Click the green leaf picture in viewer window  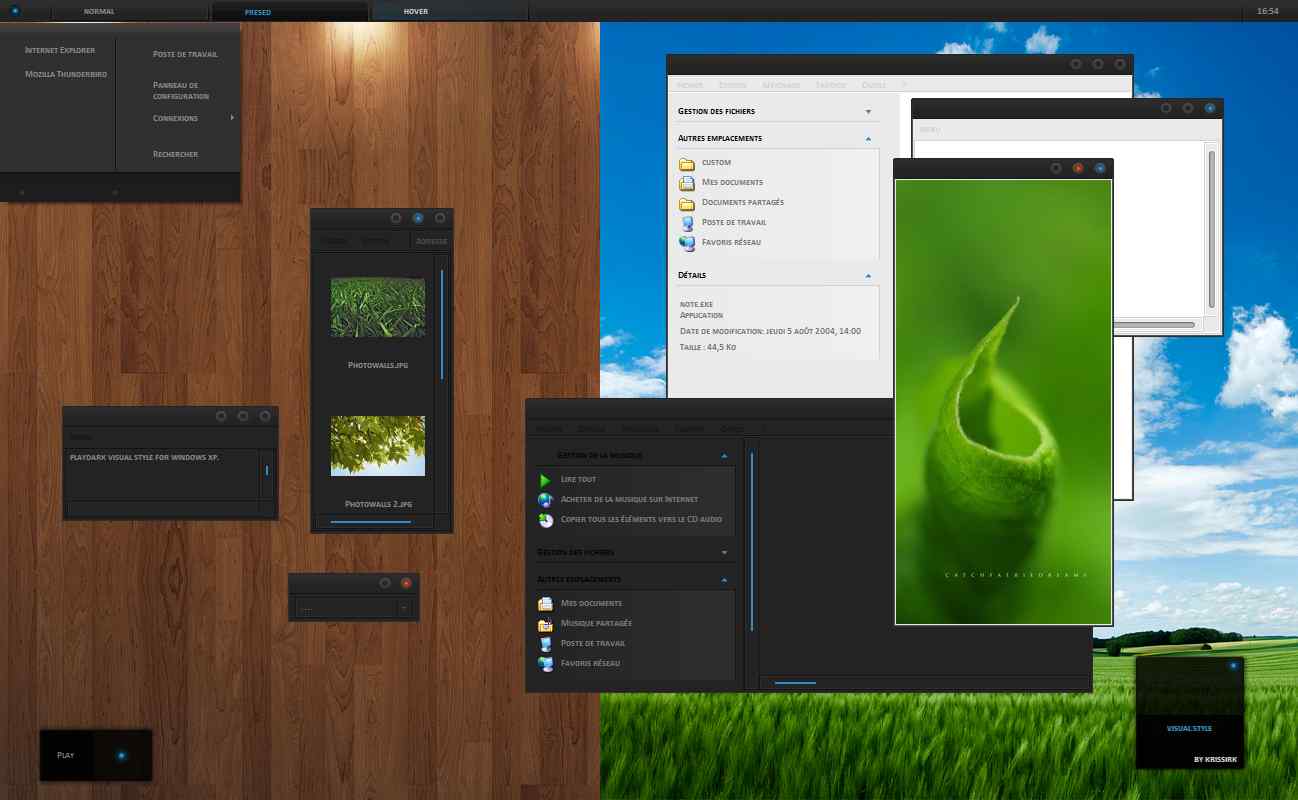(x=1004, y=402)
